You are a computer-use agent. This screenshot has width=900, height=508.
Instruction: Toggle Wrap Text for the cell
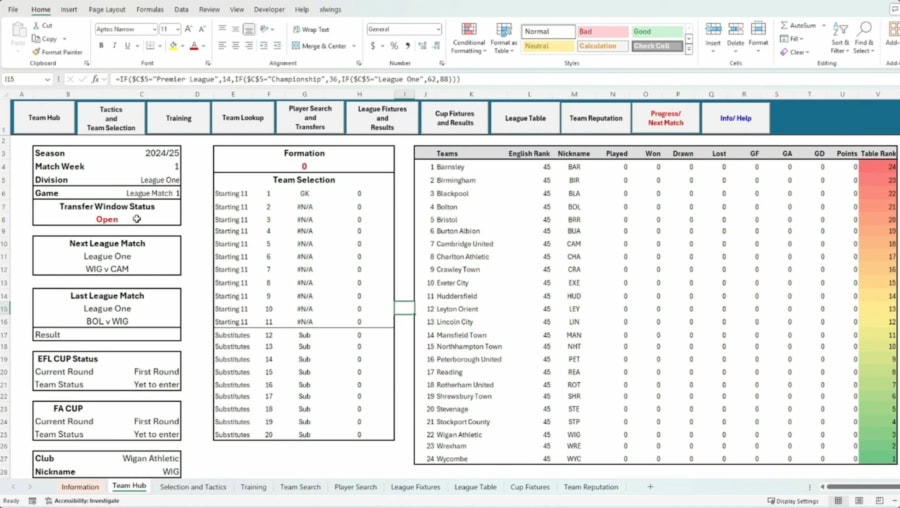point(314,30)
